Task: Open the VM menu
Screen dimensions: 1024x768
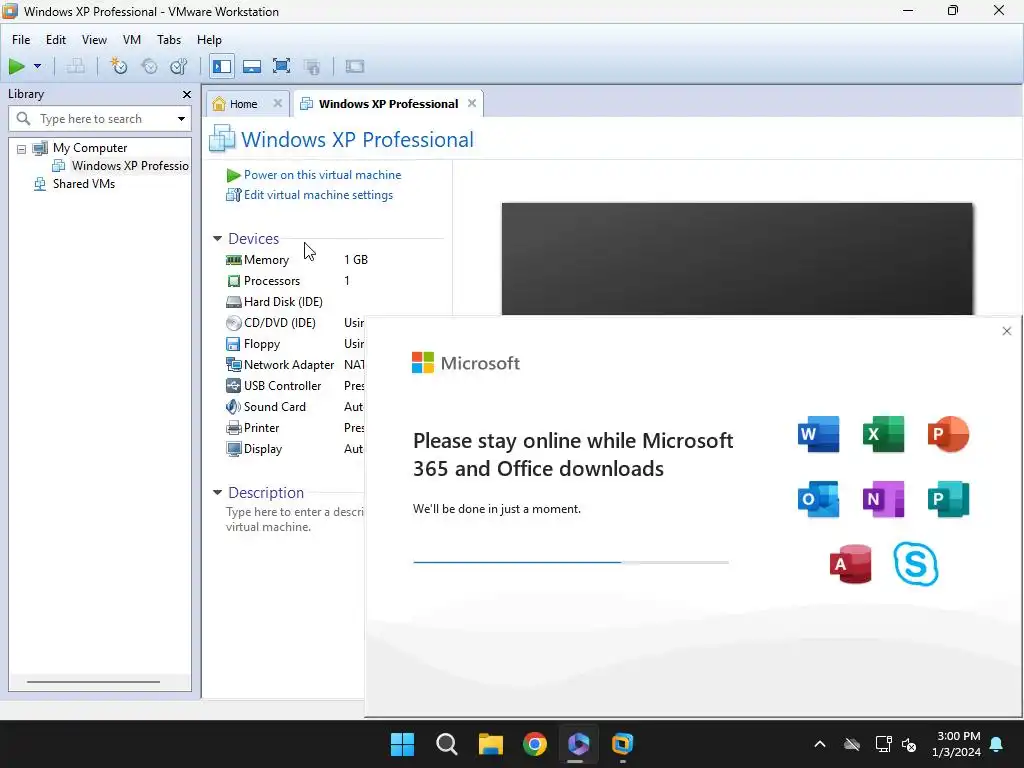Action: coord(131,40)
